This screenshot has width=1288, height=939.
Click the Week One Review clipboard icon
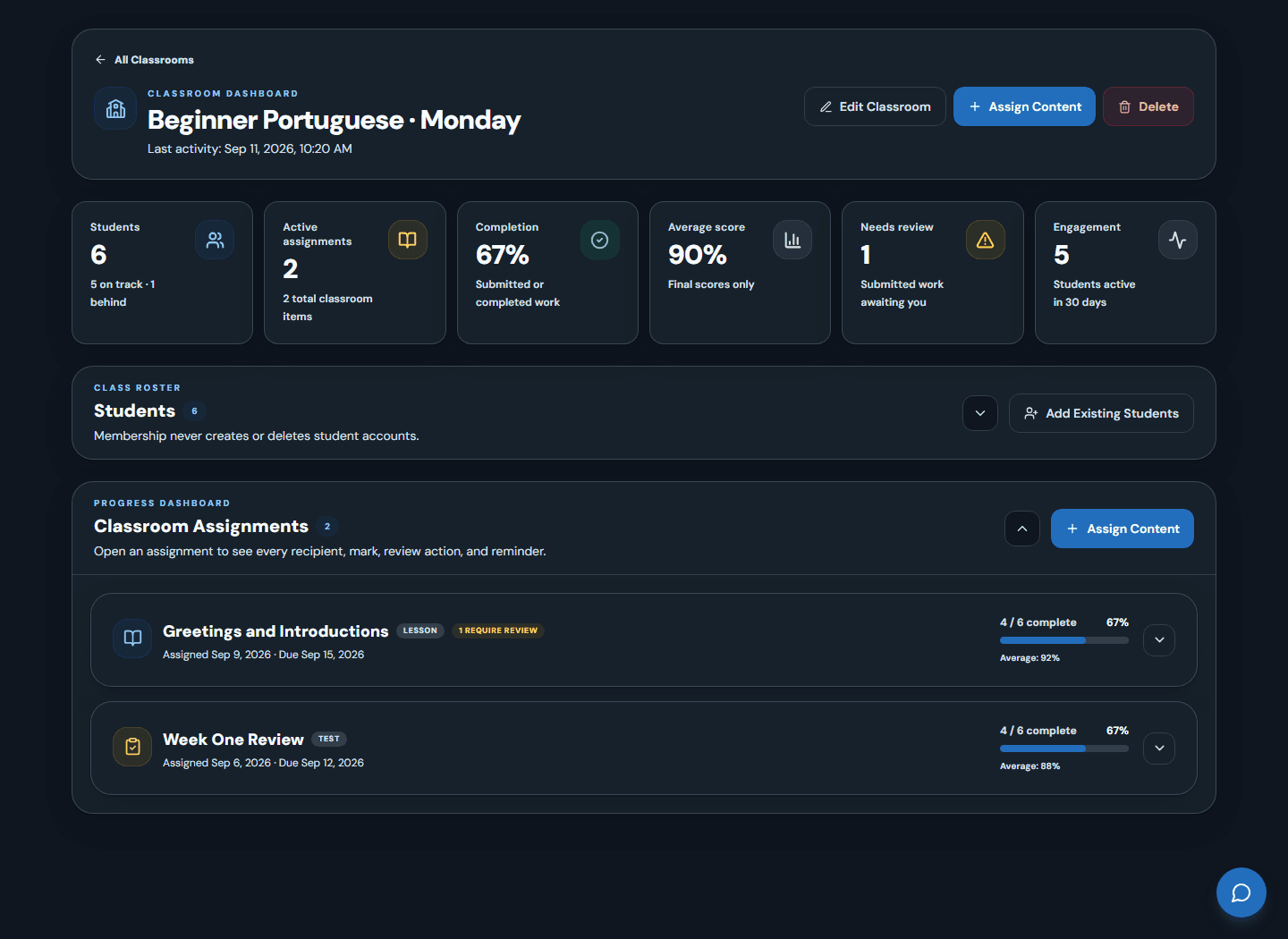132,747
